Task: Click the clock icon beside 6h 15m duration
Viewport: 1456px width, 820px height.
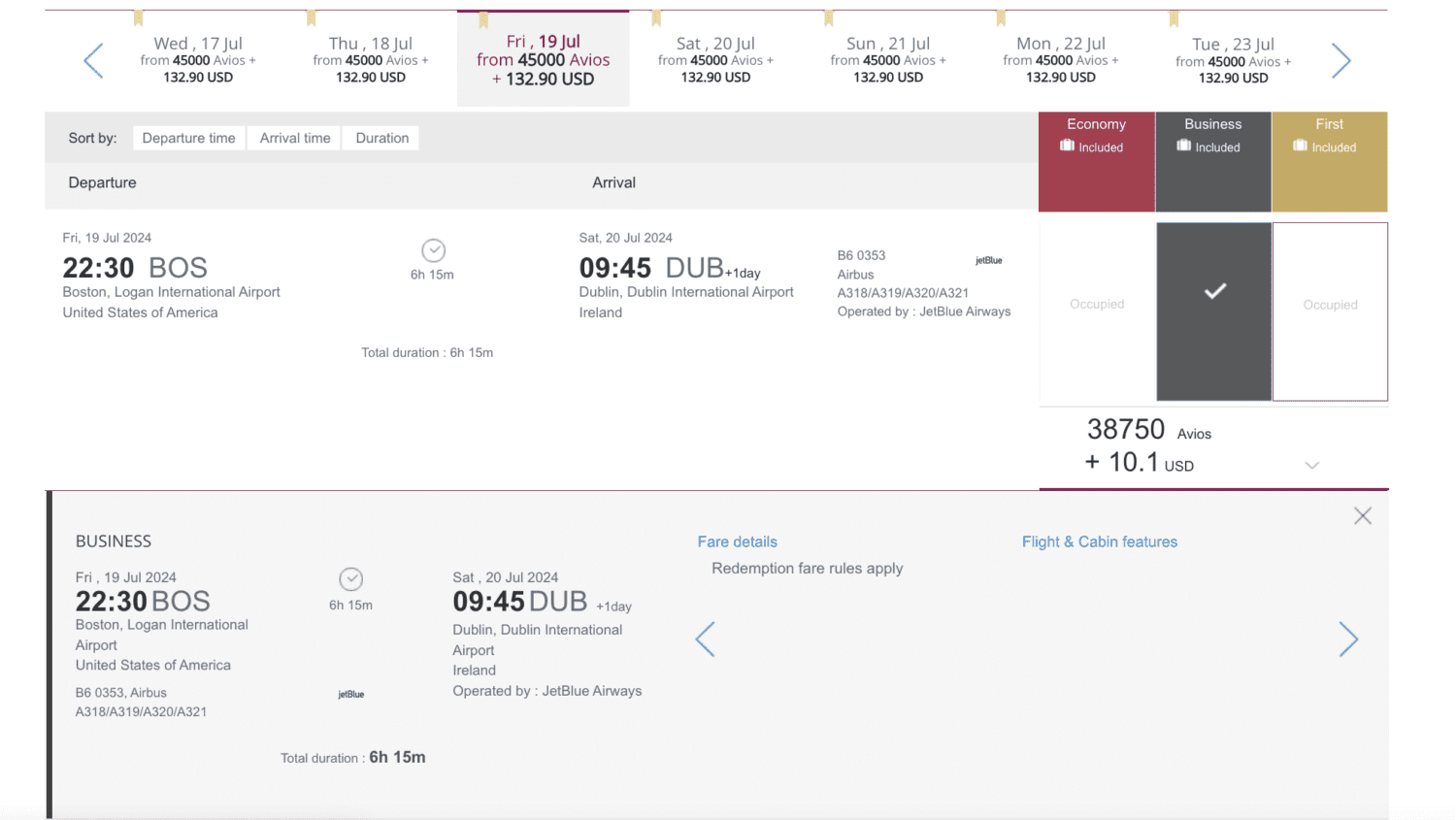Action: [433, 249]
